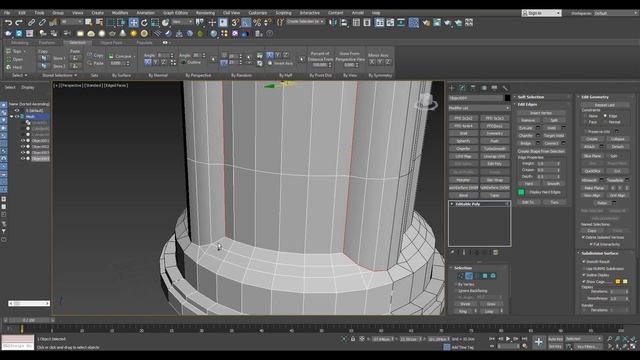640x360 pixels.
Task: Select Edge sub-object level icon
Action: [469, 276]
